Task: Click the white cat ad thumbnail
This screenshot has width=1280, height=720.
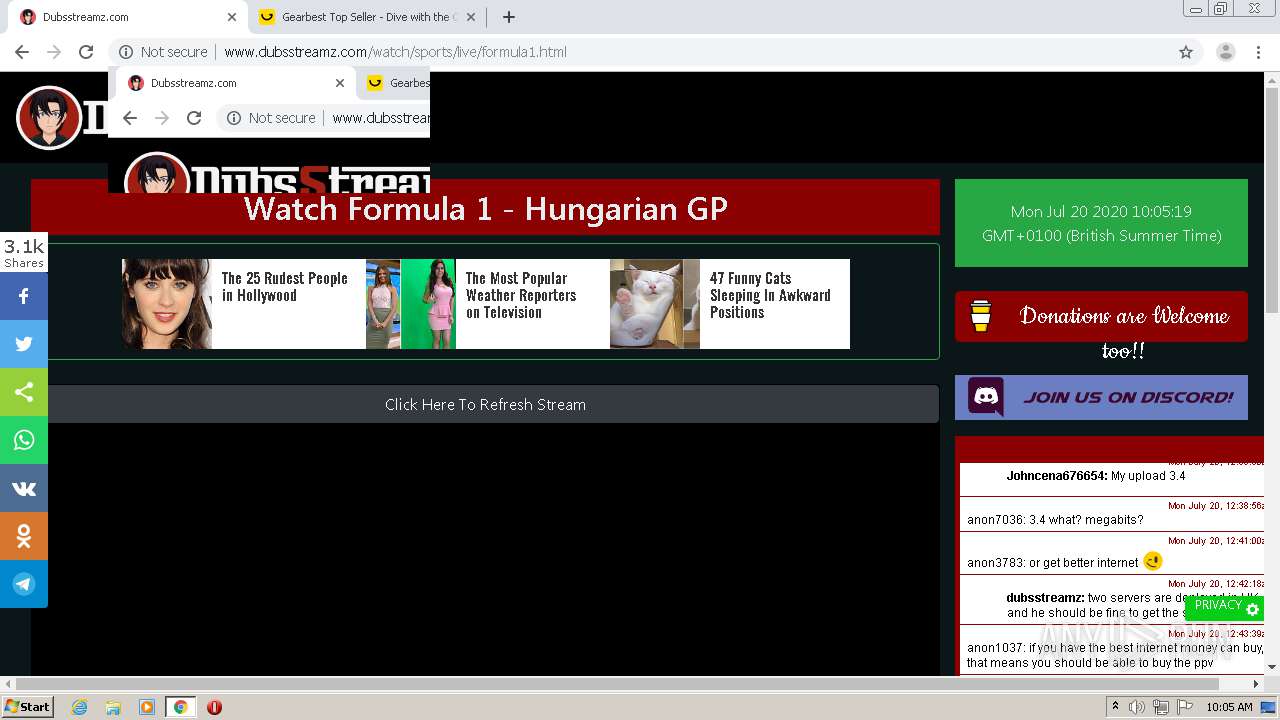Action: click(x=655, y=304)
